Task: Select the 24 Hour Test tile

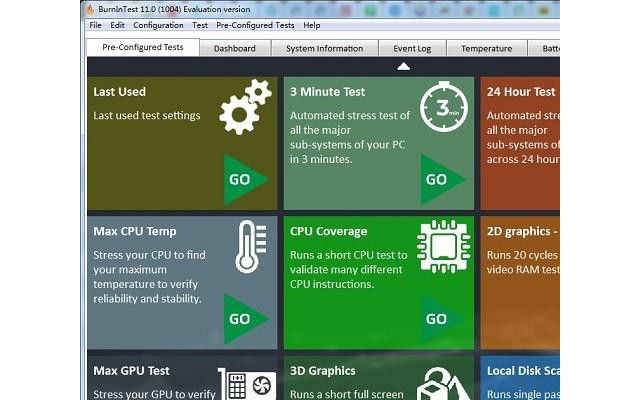Action: coord(520,143)
